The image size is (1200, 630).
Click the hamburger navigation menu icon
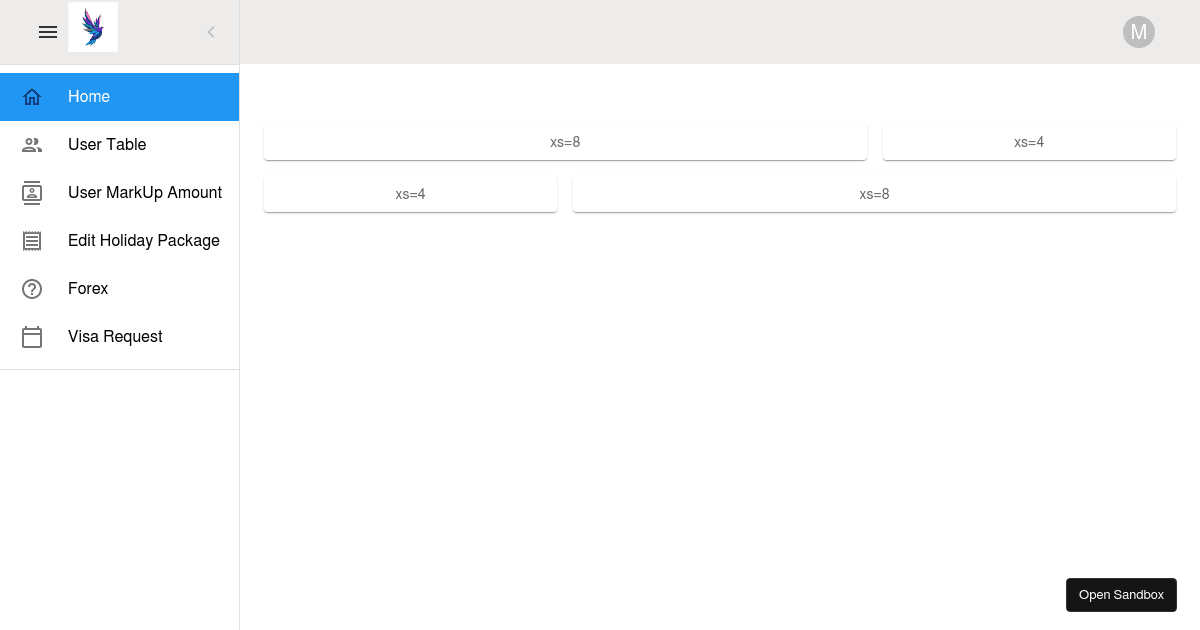pos(48,32)
